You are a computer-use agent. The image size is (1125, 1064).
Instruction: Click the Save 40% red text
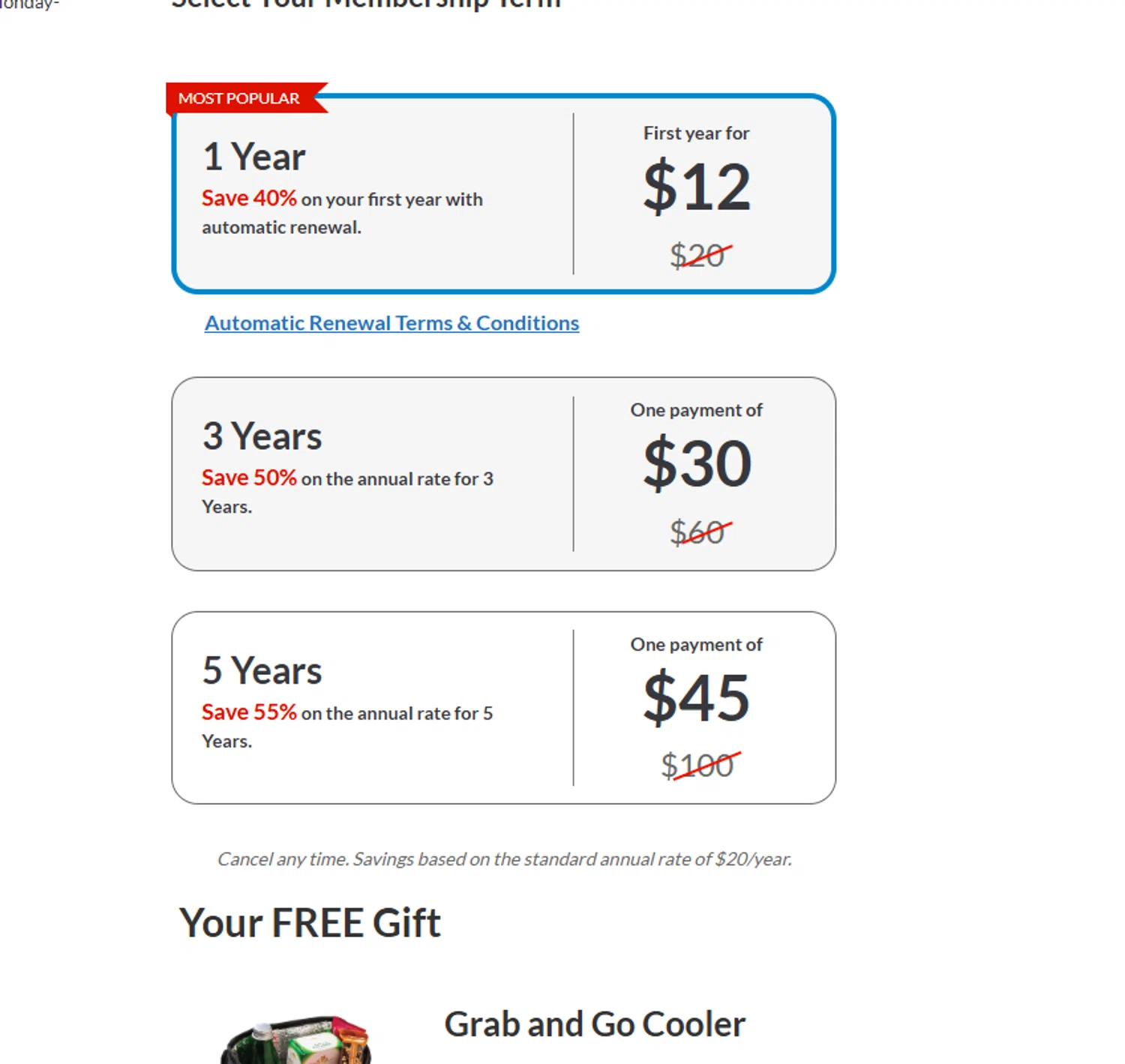[249, 199]
